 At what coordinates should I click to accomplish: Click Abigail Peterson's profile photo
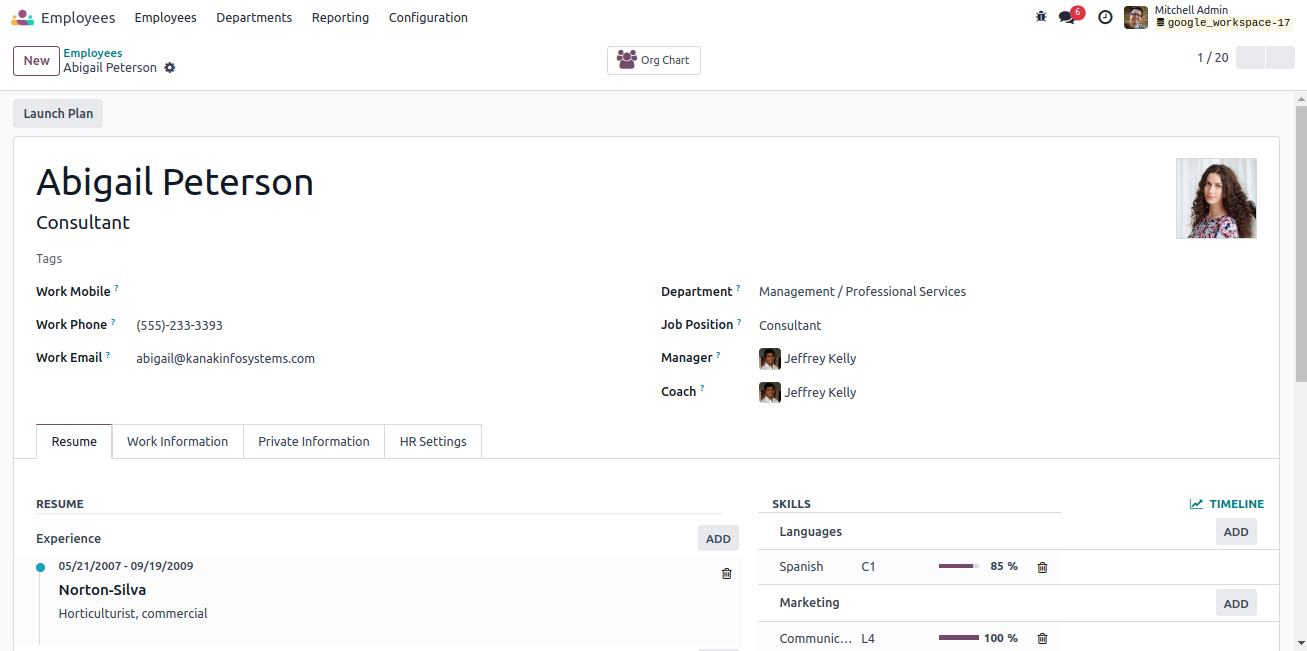1216,198
